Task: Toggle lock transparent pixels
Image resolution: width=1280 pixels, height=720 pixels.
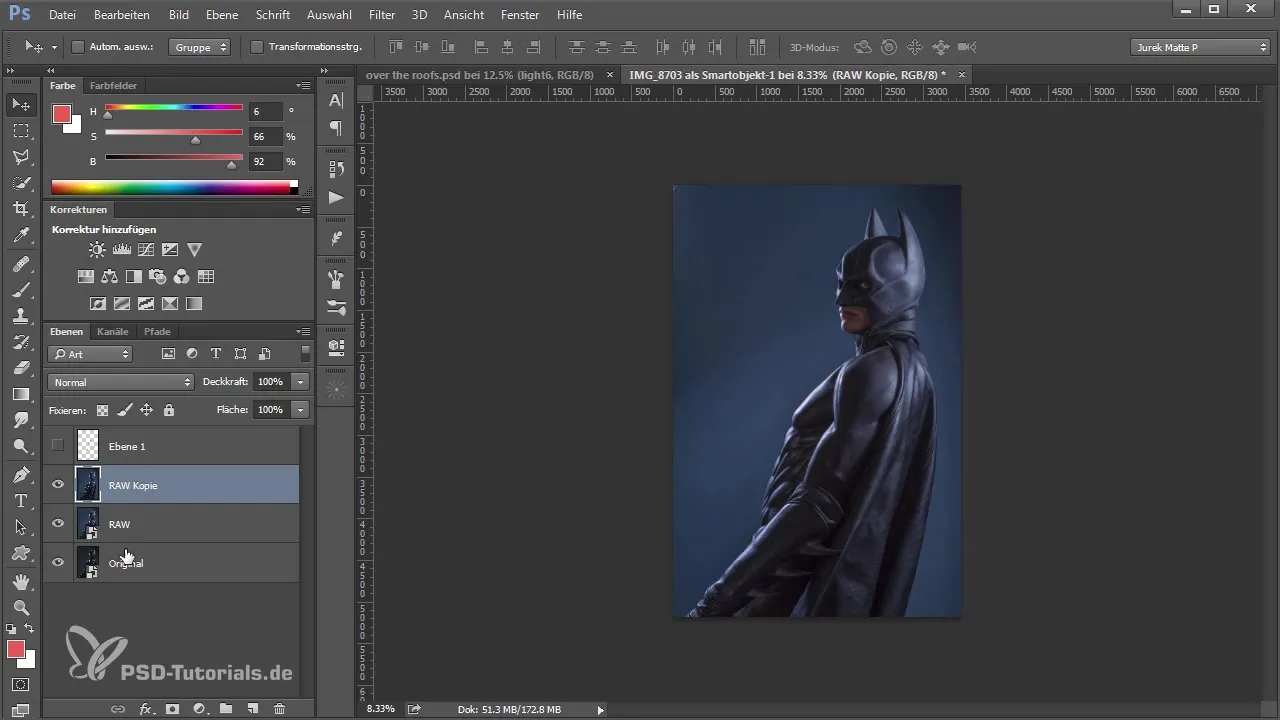Action: click(x=102, y=410)
